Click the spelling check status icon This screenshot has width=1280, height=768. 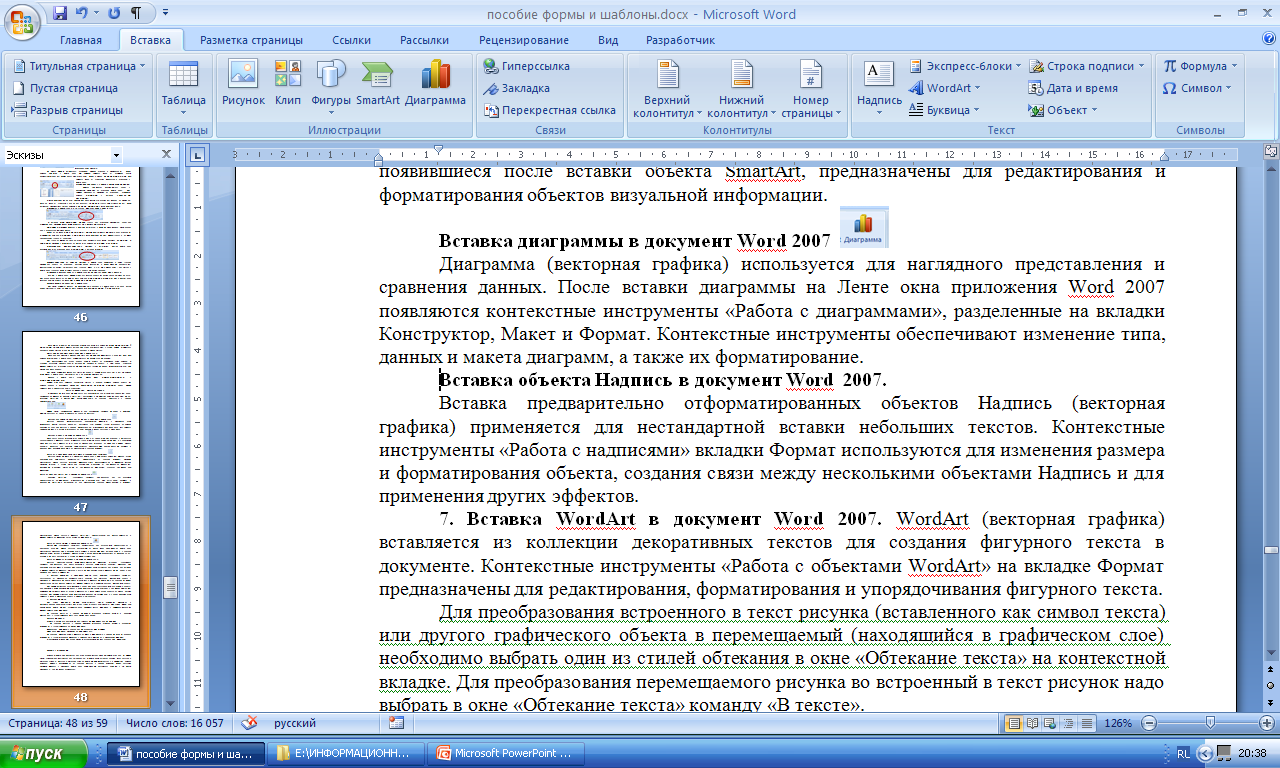coord(250,723)
